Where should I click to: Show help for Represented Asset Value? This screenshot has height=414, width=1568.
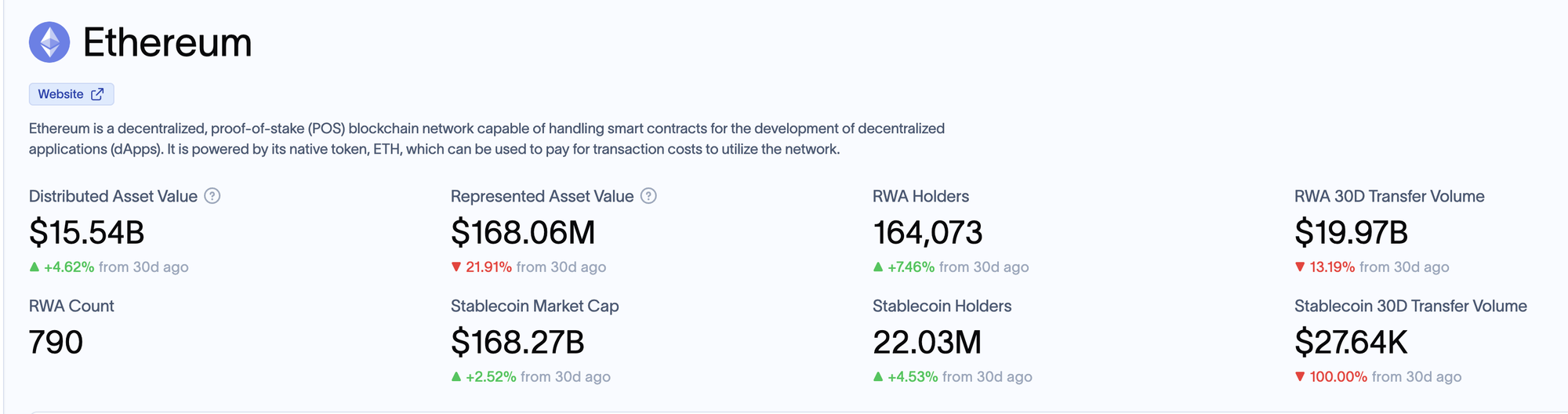point(648,196)
